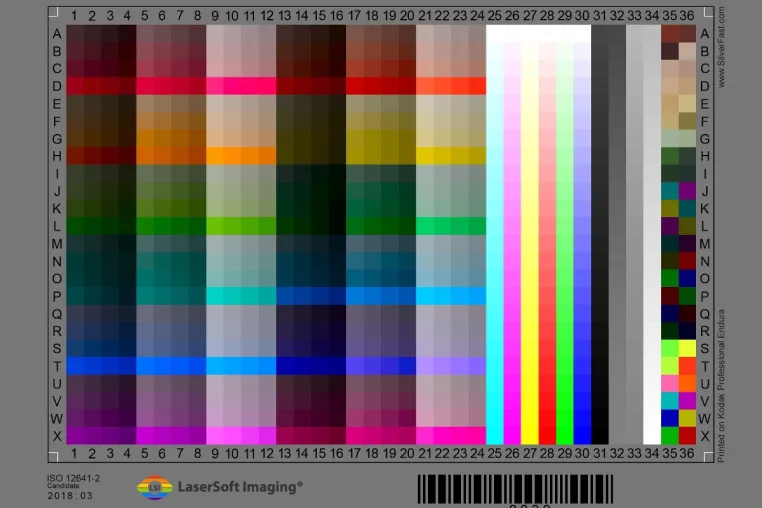Screen dimensions: 762x508
Task: Pick the light beige patch at B36
Action: point(687,51)
